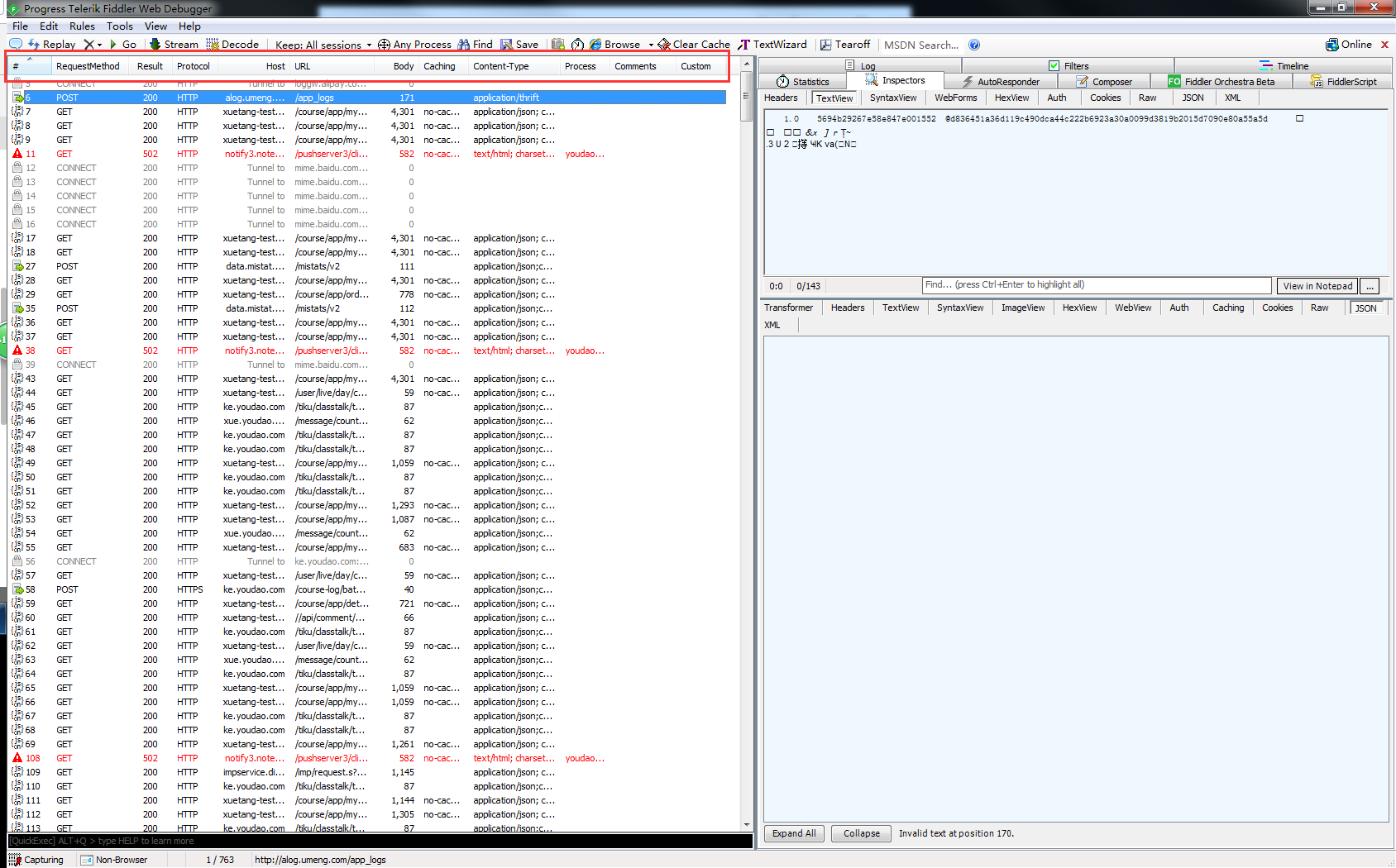Open the File menu
The width and height of the screenshot is (1396, 868).
pyautogui.click(x=21, y=26)
